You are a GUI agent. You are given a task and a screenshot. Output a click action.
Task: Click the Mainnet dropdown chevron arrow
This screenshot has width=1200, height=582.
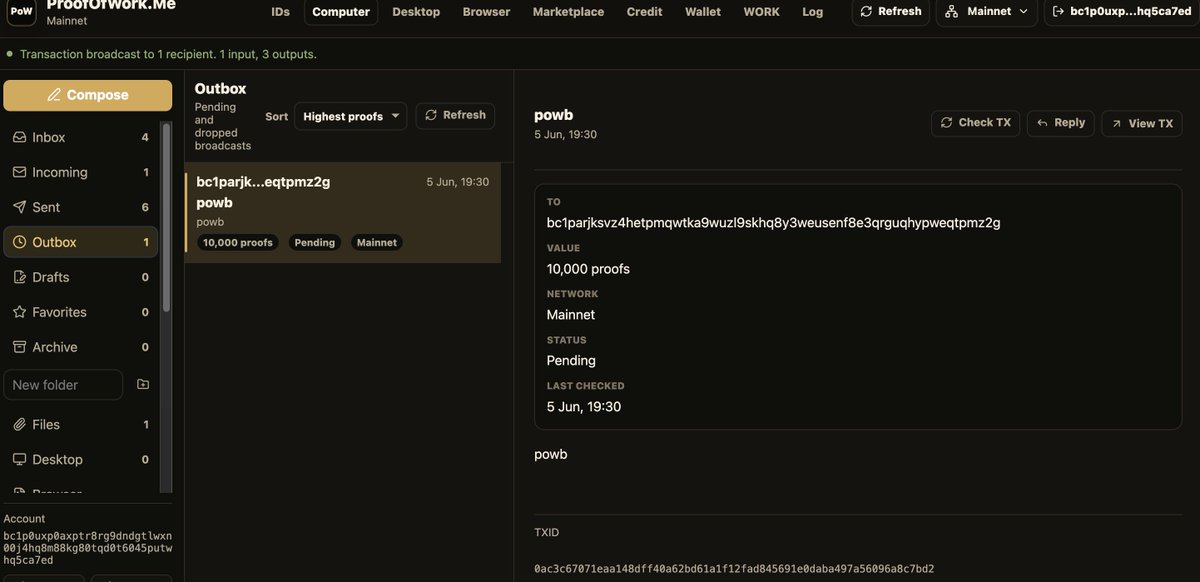coord(1021,12)
